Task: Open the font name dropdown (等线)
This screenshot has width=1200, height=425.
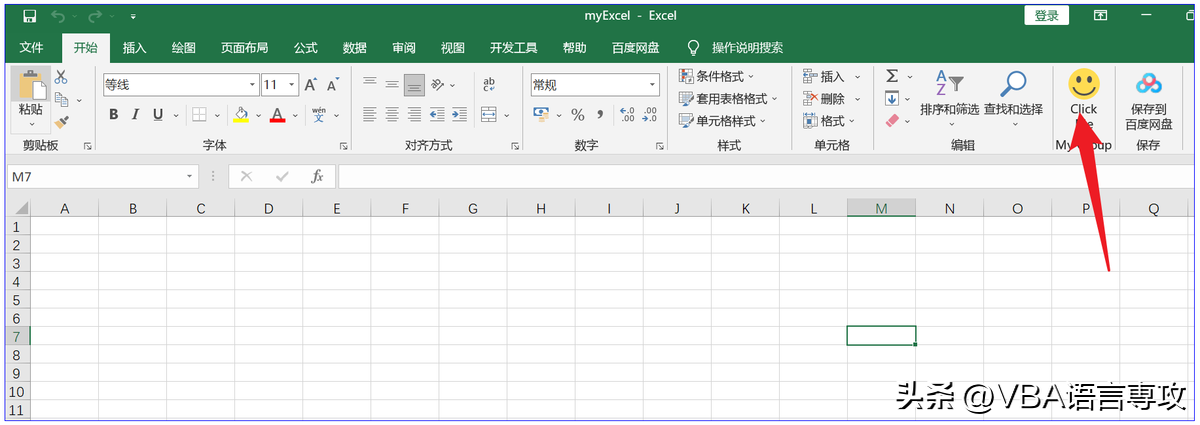Action: coord(252,85)
